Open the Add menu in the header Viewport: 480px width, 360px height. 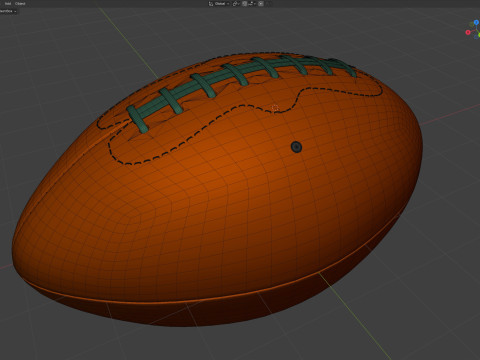point(7,4)
